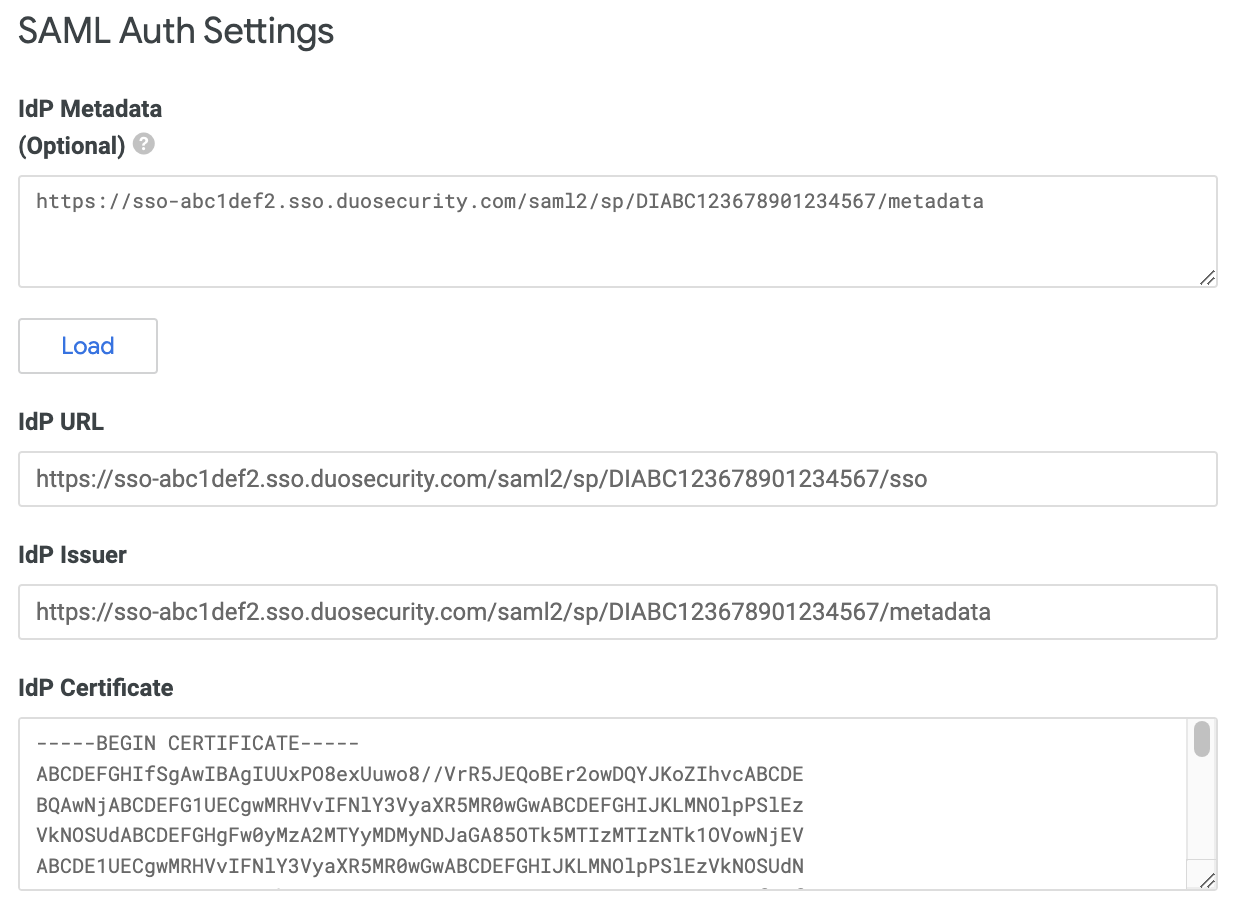The height and width of the screenshot is (908, 1234).
Task: Click the resize handle of IdP Certificate box
Action: tap(1206, 881)
